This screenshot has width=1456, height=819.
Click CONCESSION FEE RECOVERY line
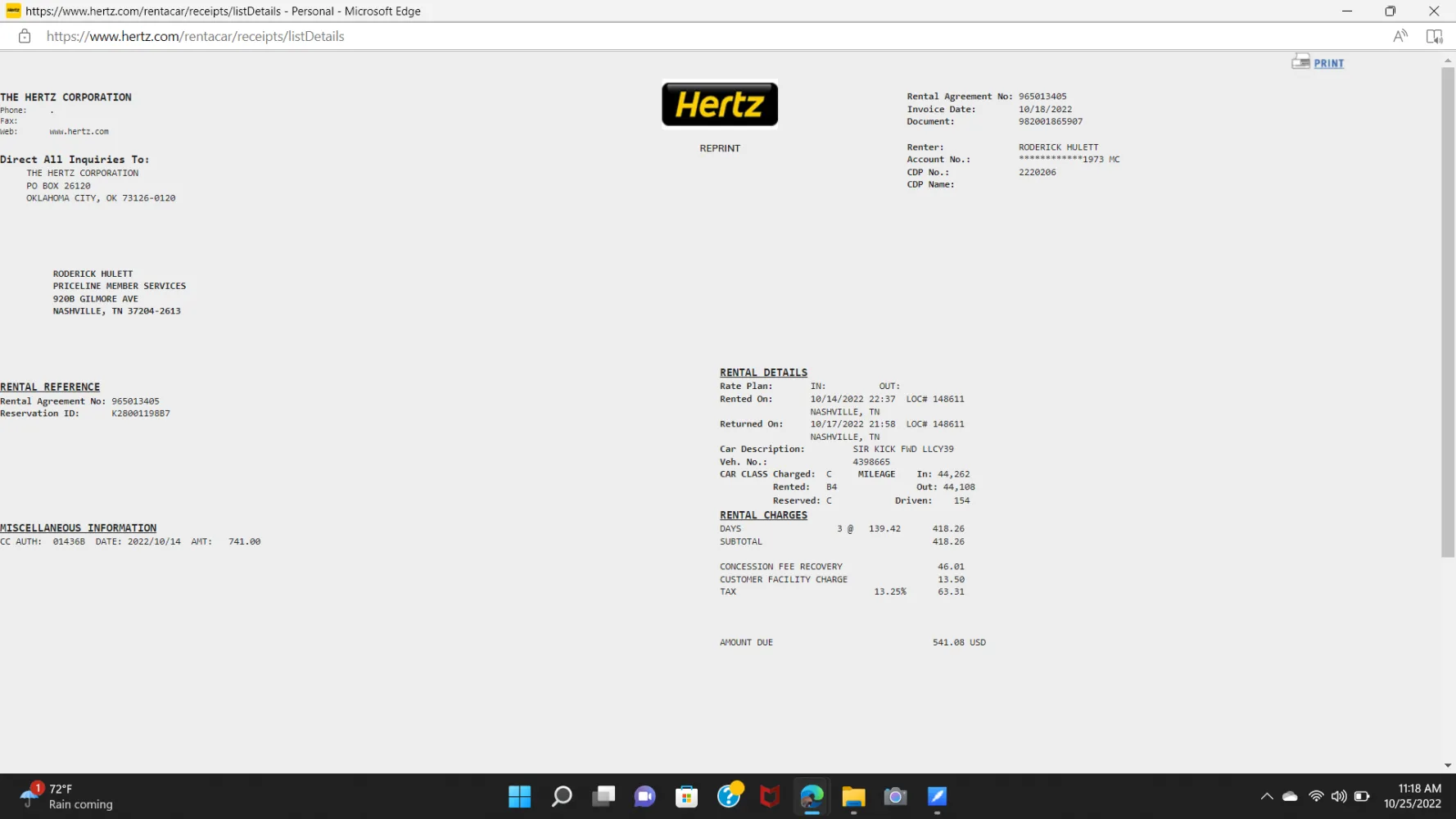click(842, 567)
